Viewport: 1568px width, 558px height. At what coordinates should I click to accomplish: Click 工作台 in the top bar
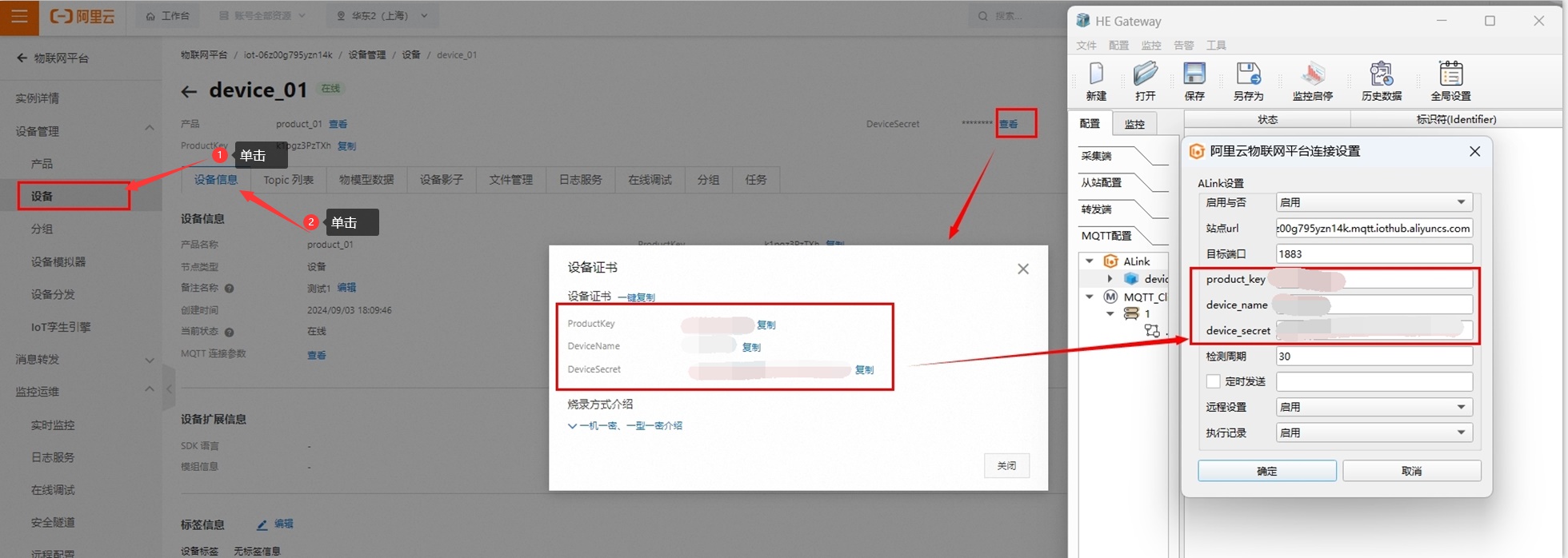168,16
